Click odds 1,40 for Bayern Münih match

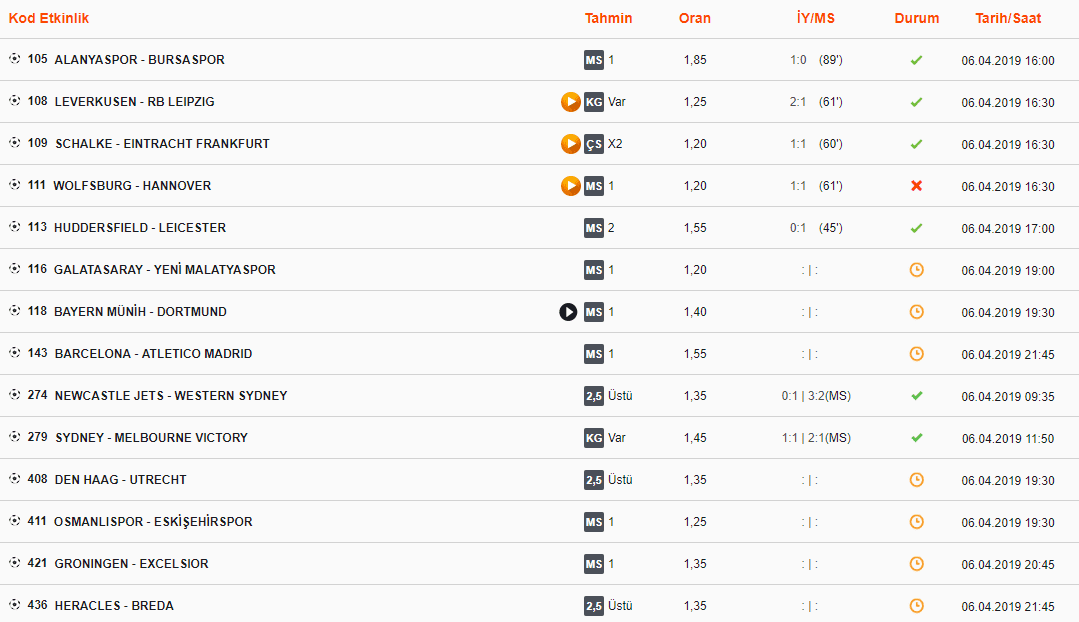[x=695, y=312]
